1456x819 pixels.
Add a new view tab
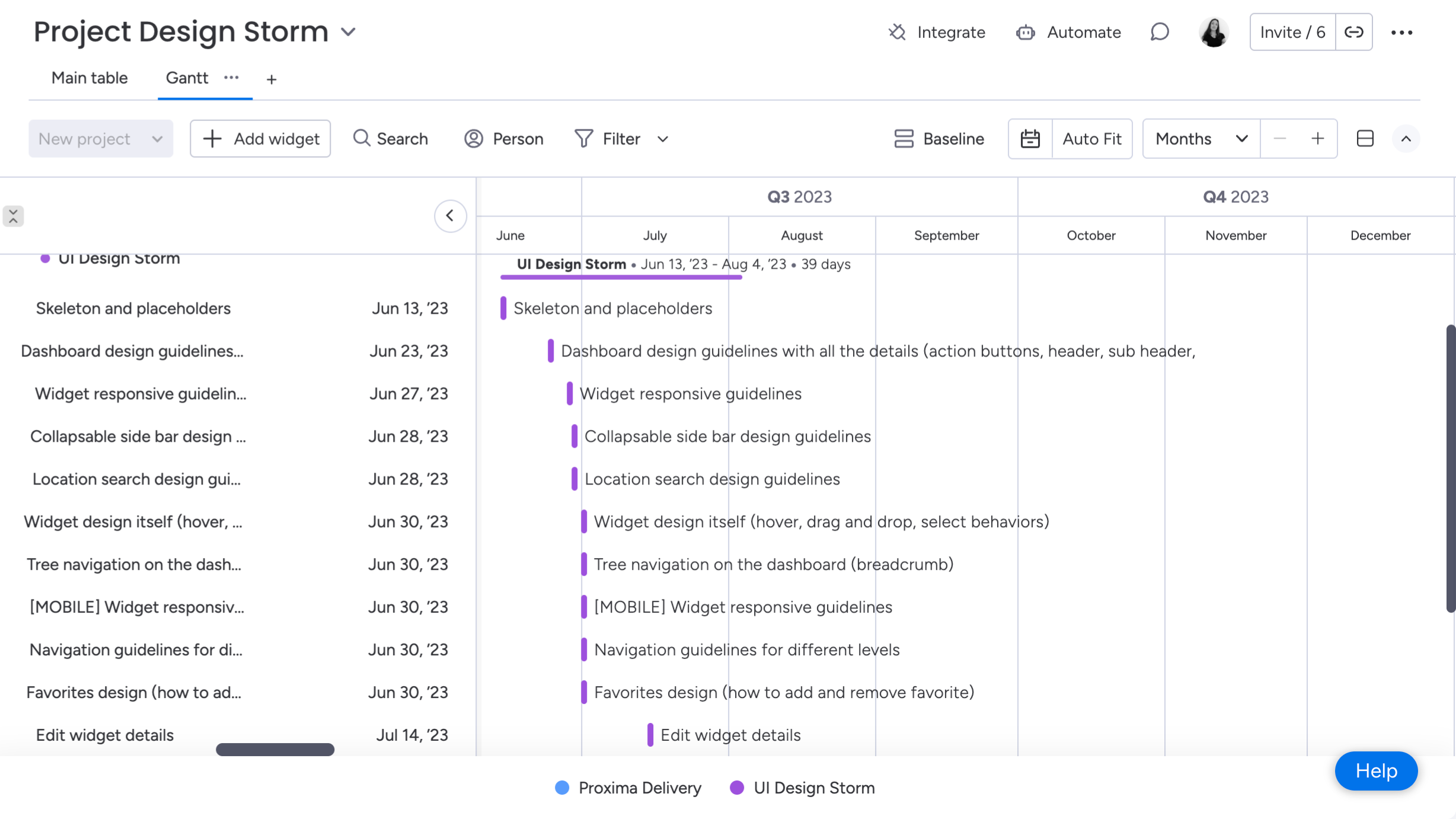(x=272, y=79)
